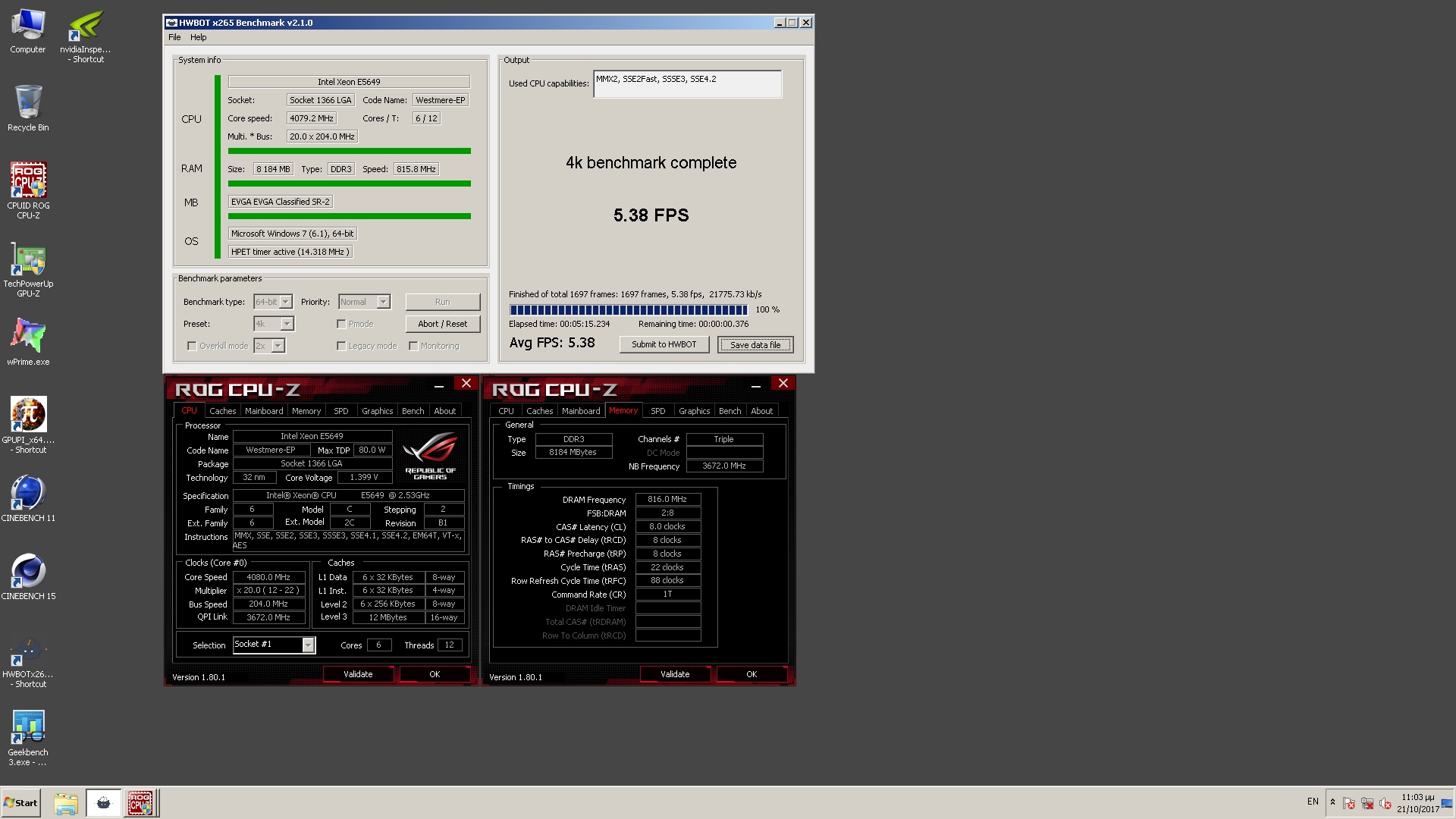Switch to ROG CPU-Z taskbar button

coord(140,803)
